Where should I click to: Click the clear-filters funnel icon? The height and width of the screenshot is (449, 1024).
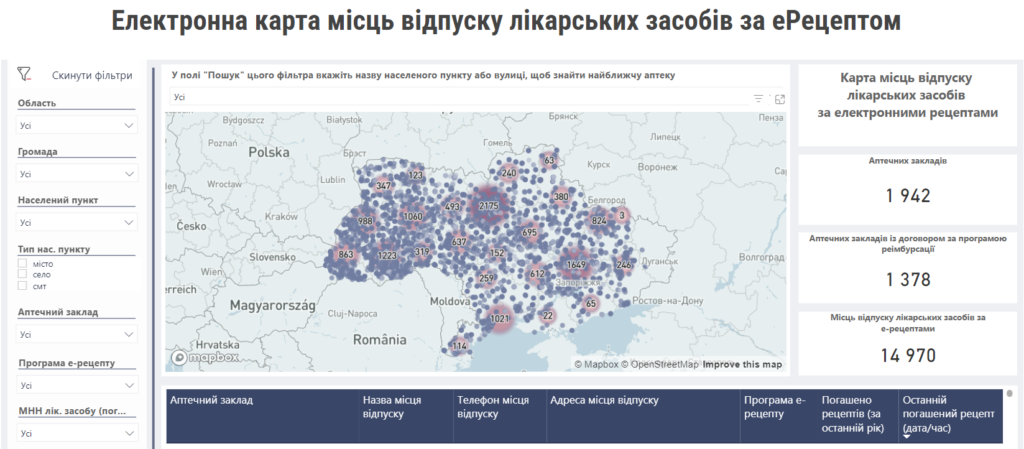point(25,73)
